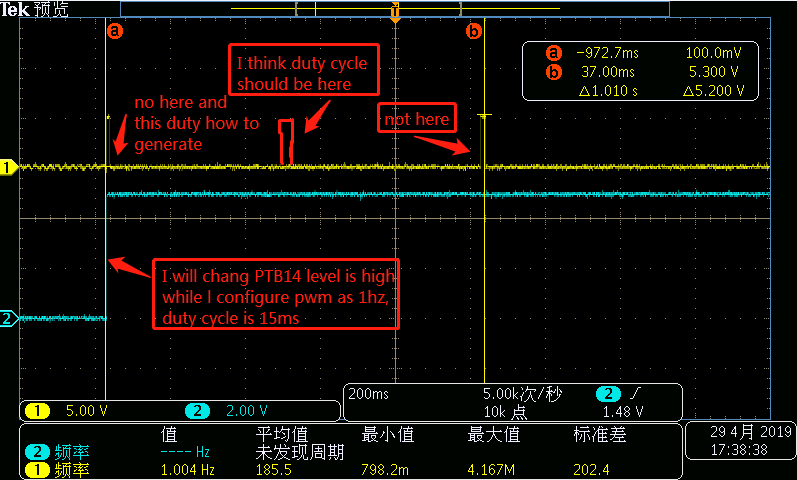Screen dimensions: 797x480
Task: Click channel 2 scale value 2.00 V
Action: coord(247,411)
